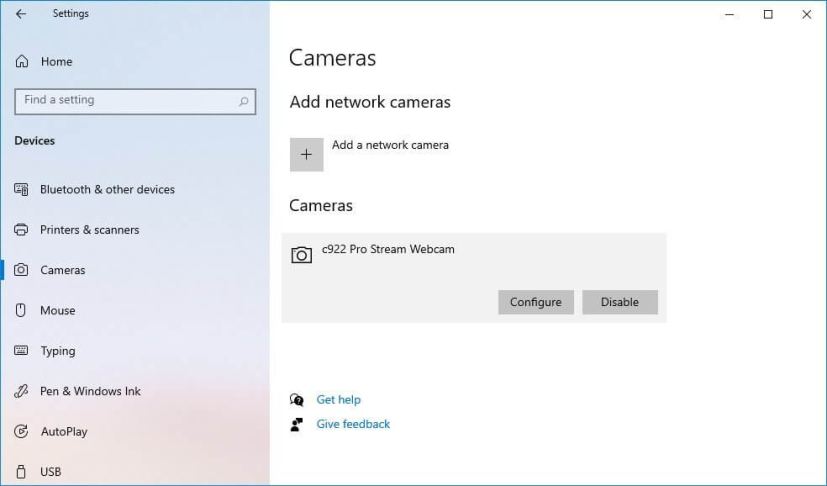Click the Add a network camera label
The height and width of the screenshot is (486, 827).
pos(390,145)
